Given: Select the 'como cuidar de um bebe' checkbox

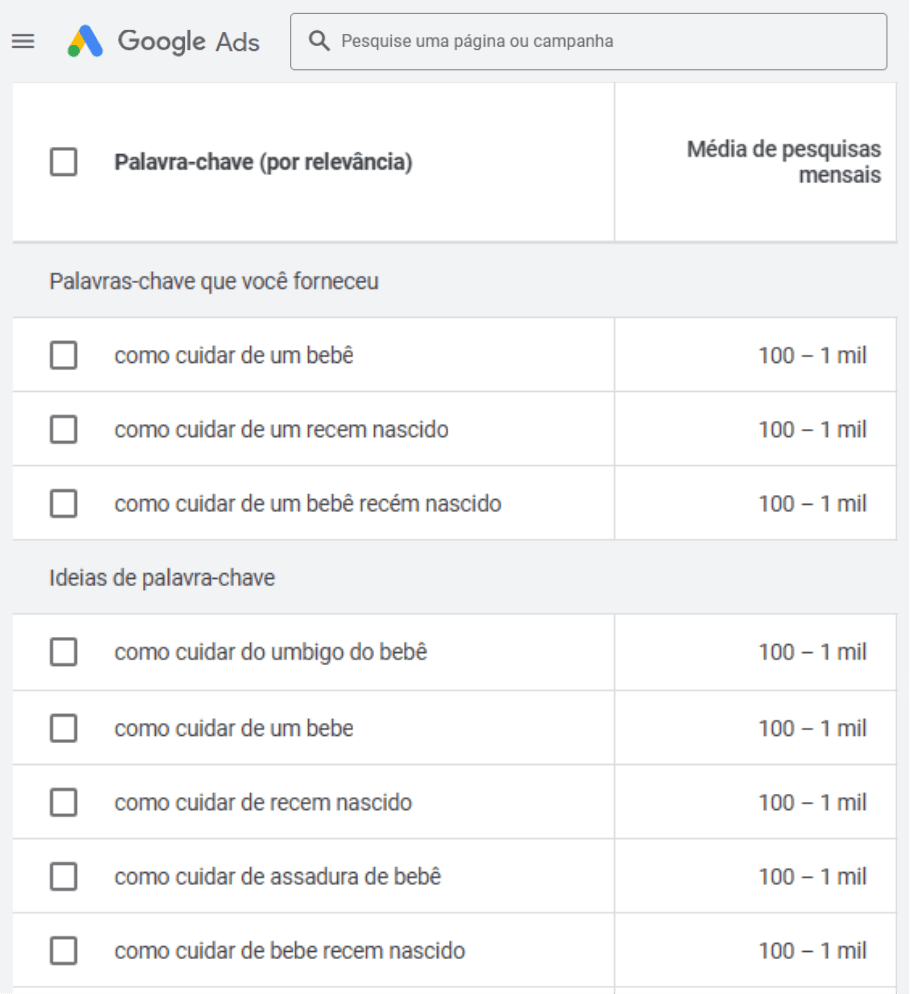Looking at the screenshot, I should click(x=64, y=728).
